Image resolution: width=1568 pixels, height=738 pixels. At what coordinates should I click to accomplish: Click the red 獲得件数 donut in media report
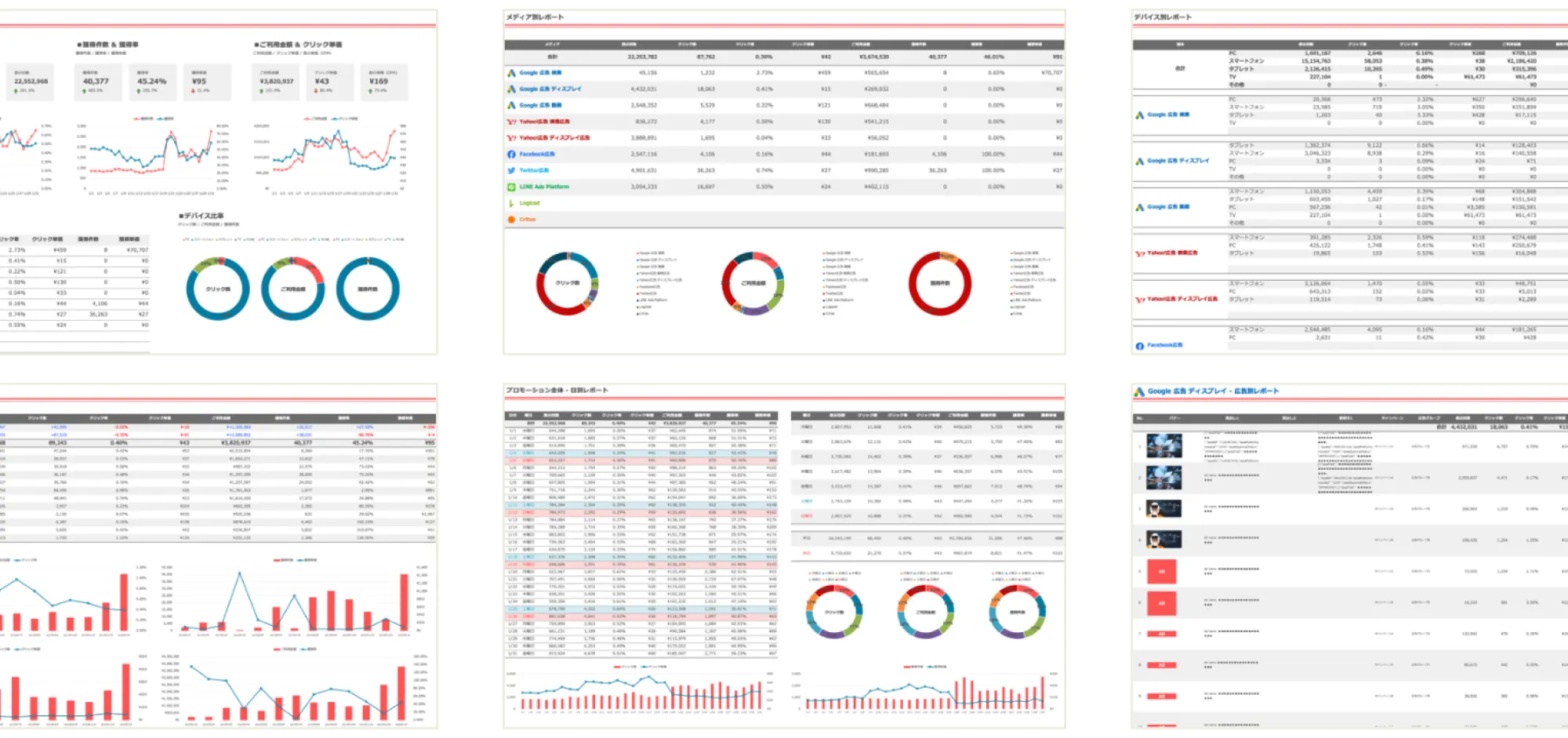pyautogui.click(x=940, y=283)
